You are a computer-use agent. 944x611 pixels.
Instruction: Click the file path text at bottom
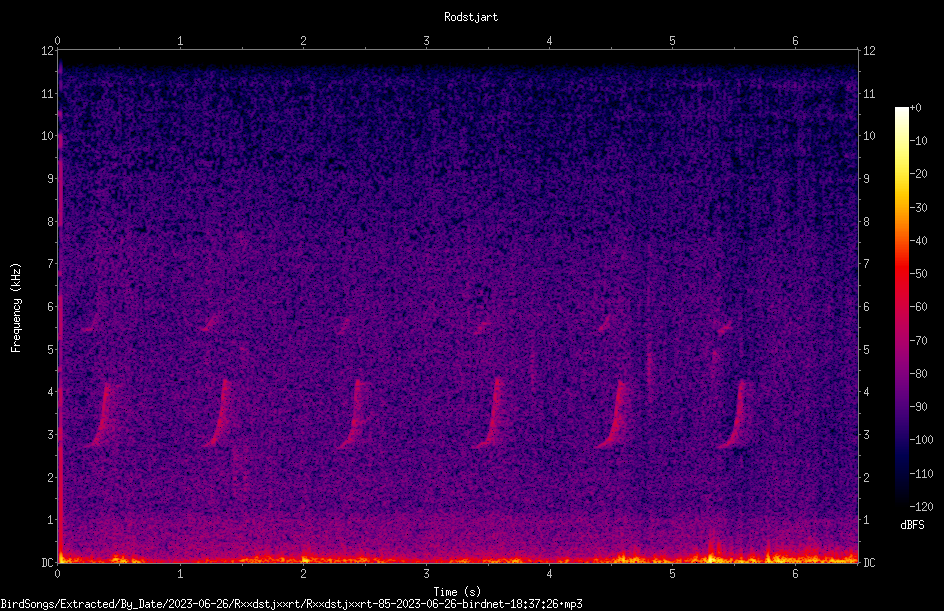coord(291,604)
